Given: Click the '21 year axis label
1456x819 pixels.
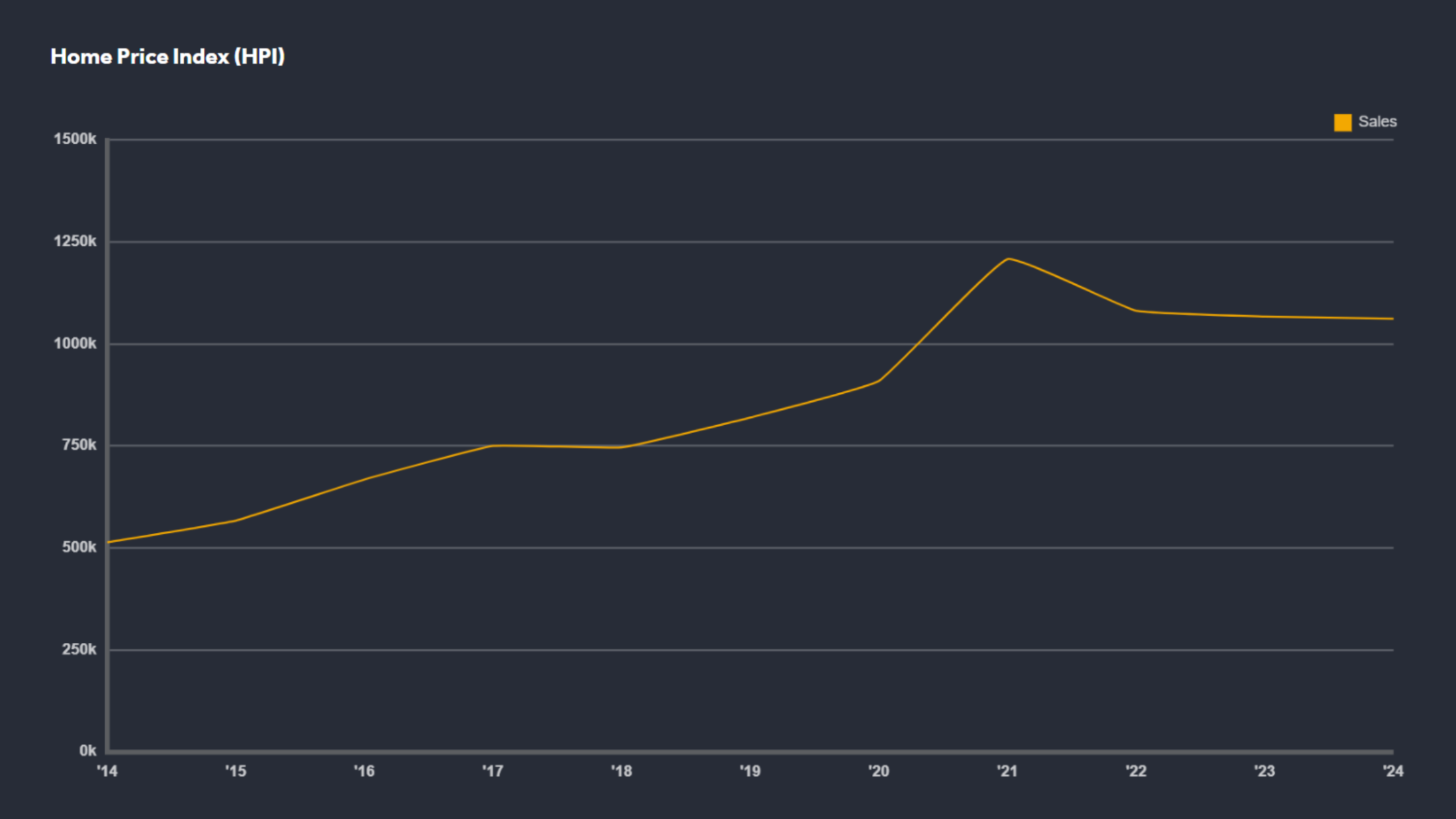Looking at the screenshot, I should (x=1007, y=771).
